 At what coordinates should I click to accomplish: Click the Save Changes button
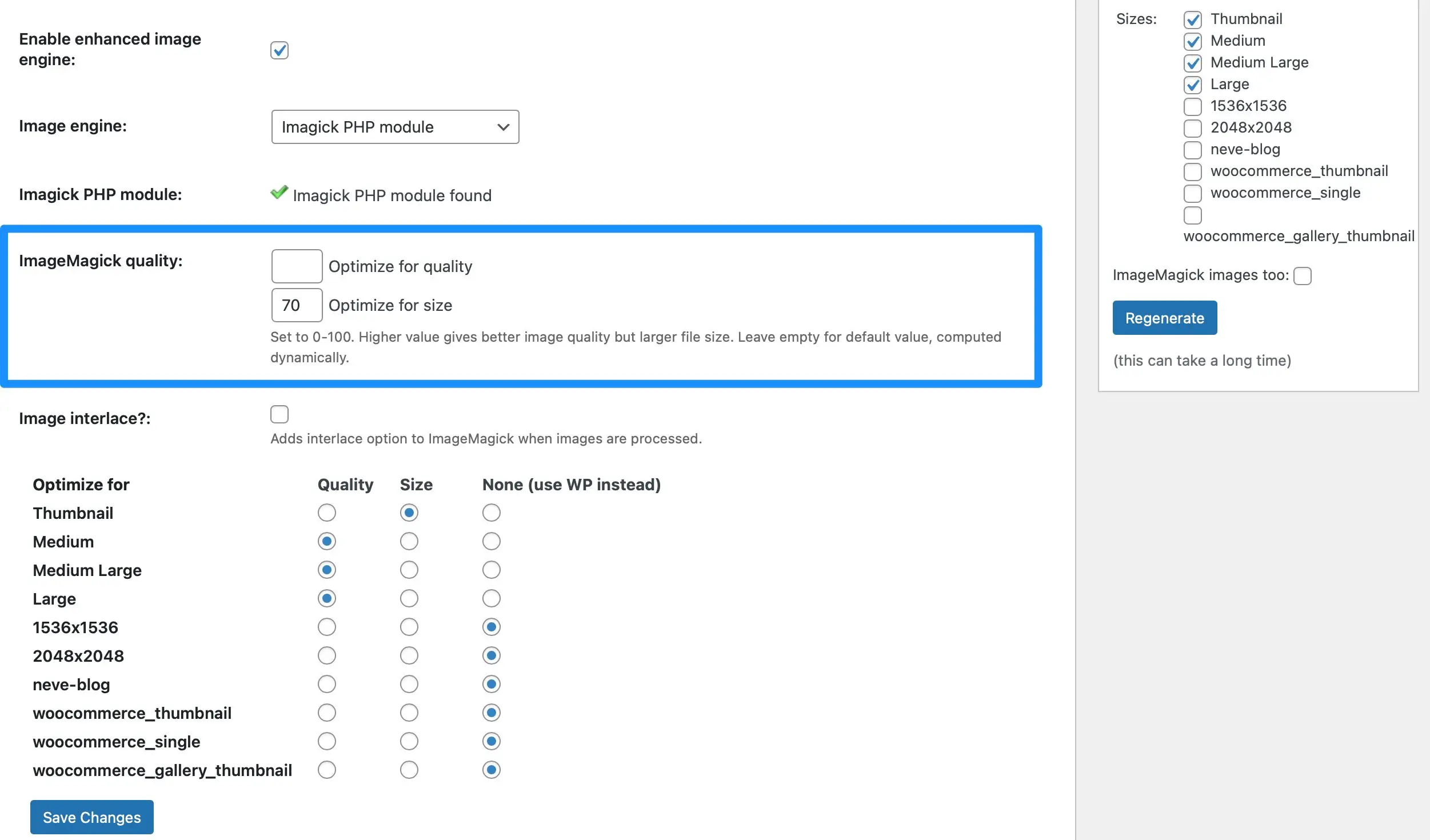(92, 816)
